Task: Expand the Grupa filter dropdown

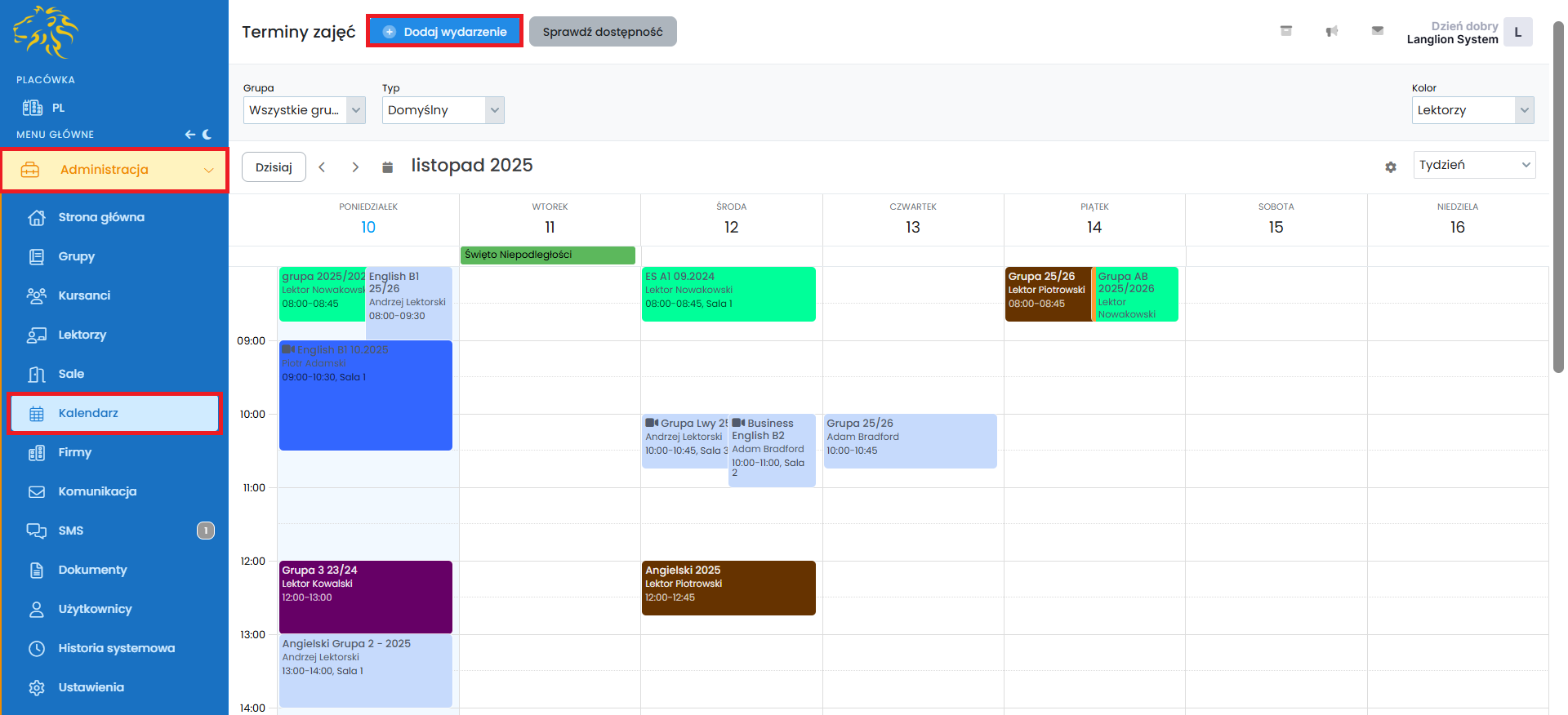Action: click(304, 110)
